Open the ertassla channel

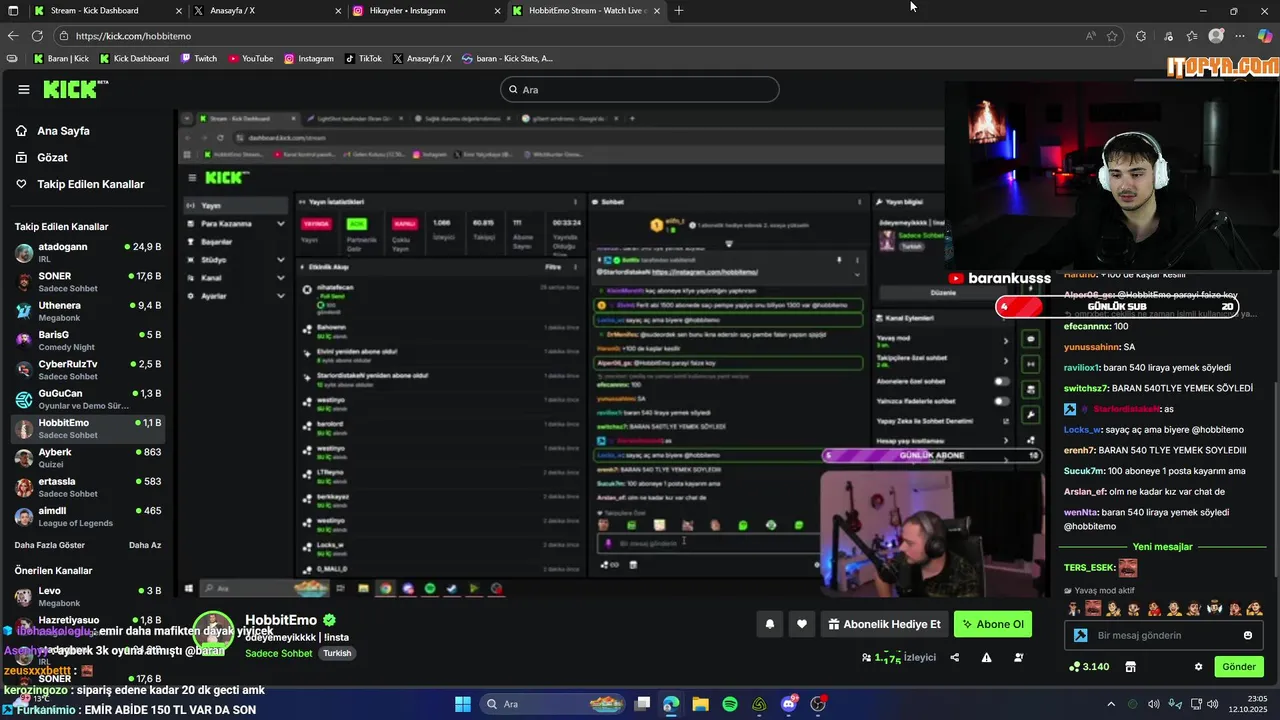pyautogui.click(x=88, y=487)
